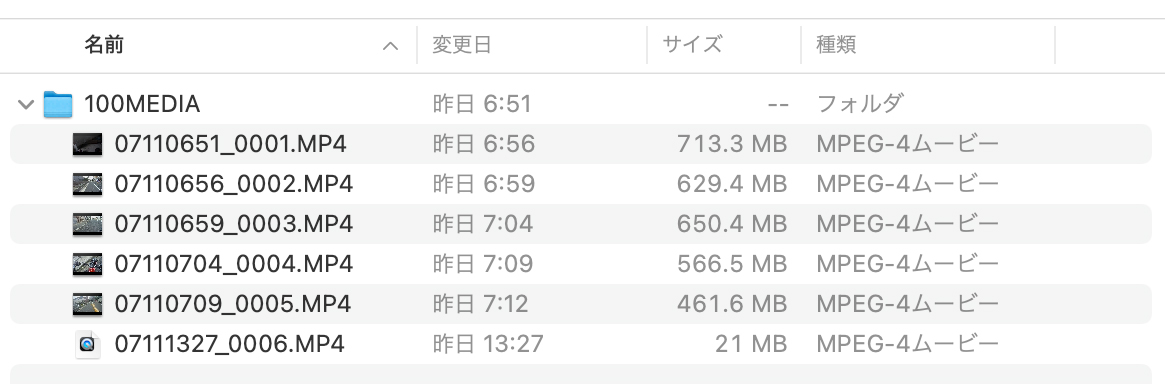Viewport: 1165px width, 384px height.
Task: Click the blue 100MEDIA folder icon
Action: click(x=57, y=104)
